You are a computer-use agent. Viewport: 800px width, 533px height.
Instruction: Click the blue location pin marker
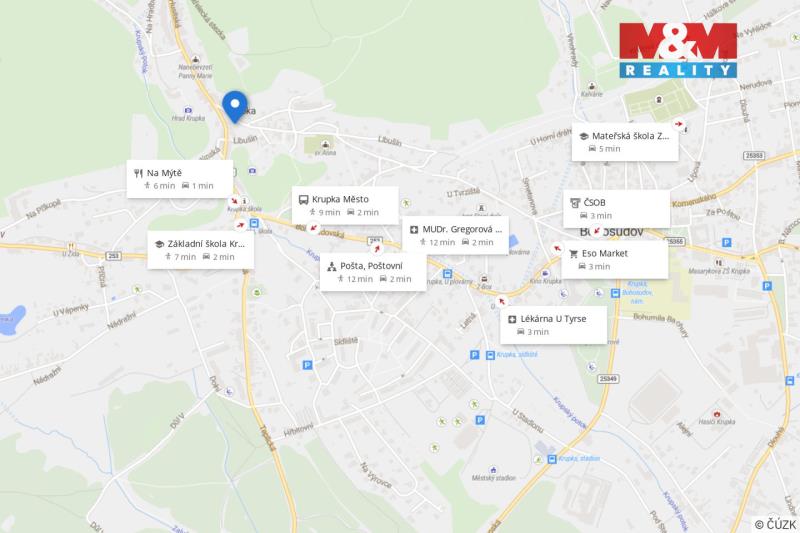click(235, 107)
